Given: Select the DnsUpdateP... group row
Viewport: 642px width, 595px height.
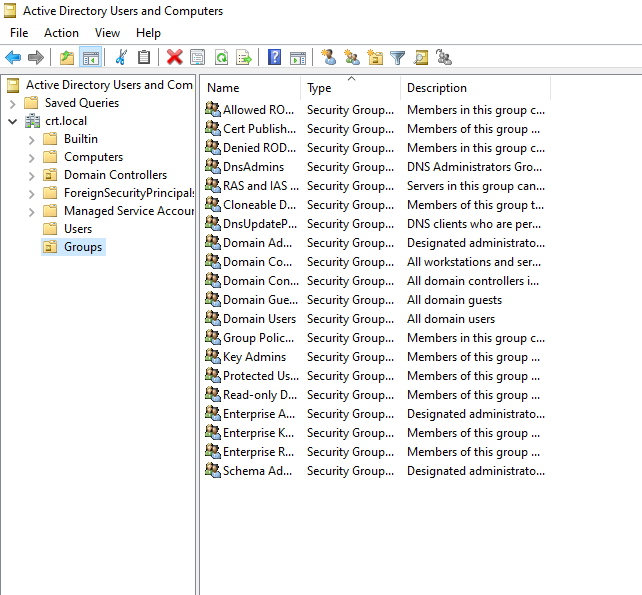Looking at the screenshot, I should click(375, 224).
